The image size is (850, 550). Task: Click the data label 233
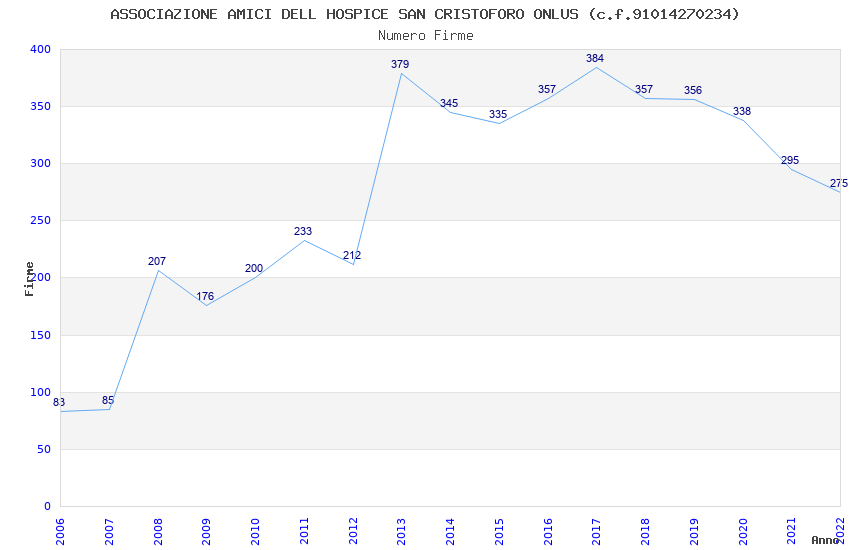tap(303, 231)
